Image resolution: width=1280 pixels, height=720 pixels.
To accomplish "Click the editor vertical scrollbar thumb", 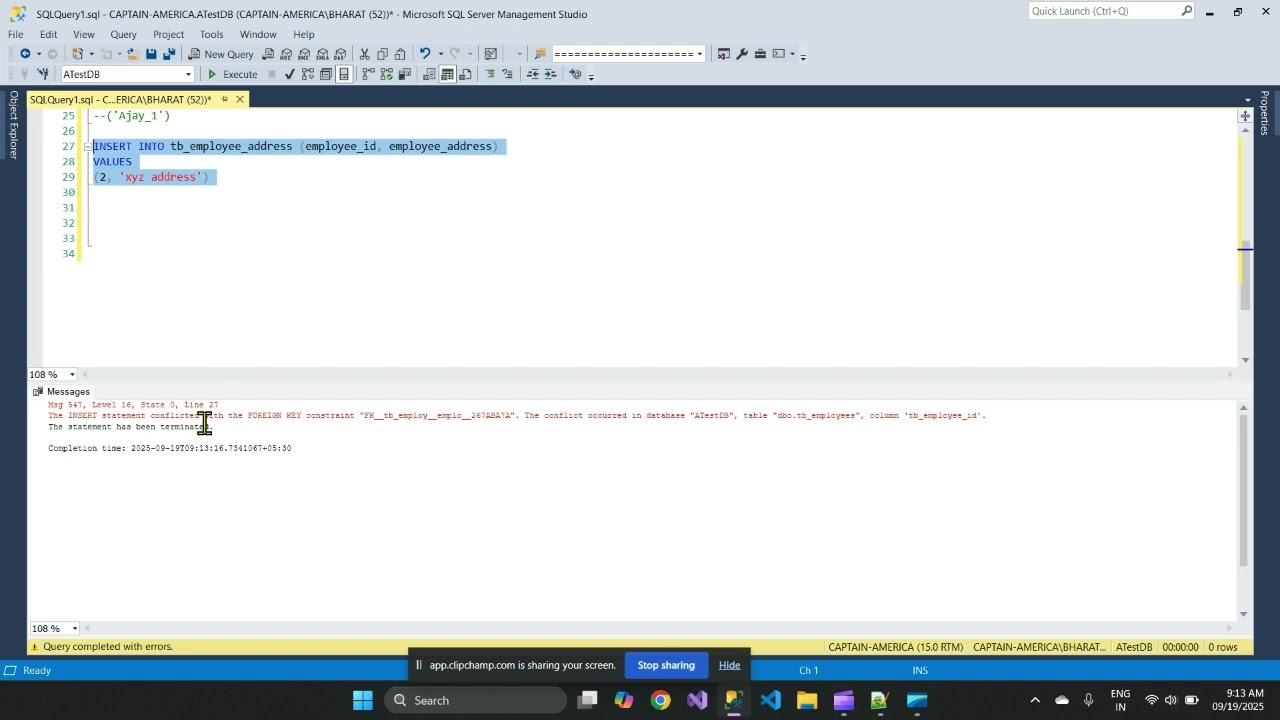I will tap(1245, 275).
